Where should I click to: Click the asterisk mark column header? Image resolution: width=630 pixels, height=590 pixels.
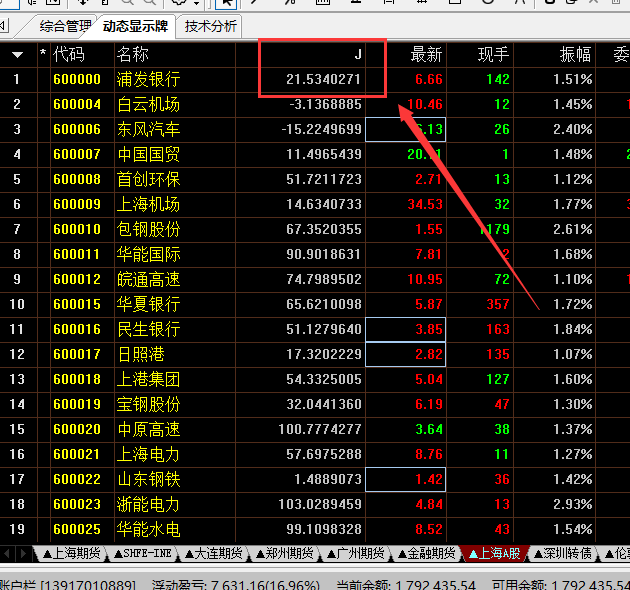[43, 52]
